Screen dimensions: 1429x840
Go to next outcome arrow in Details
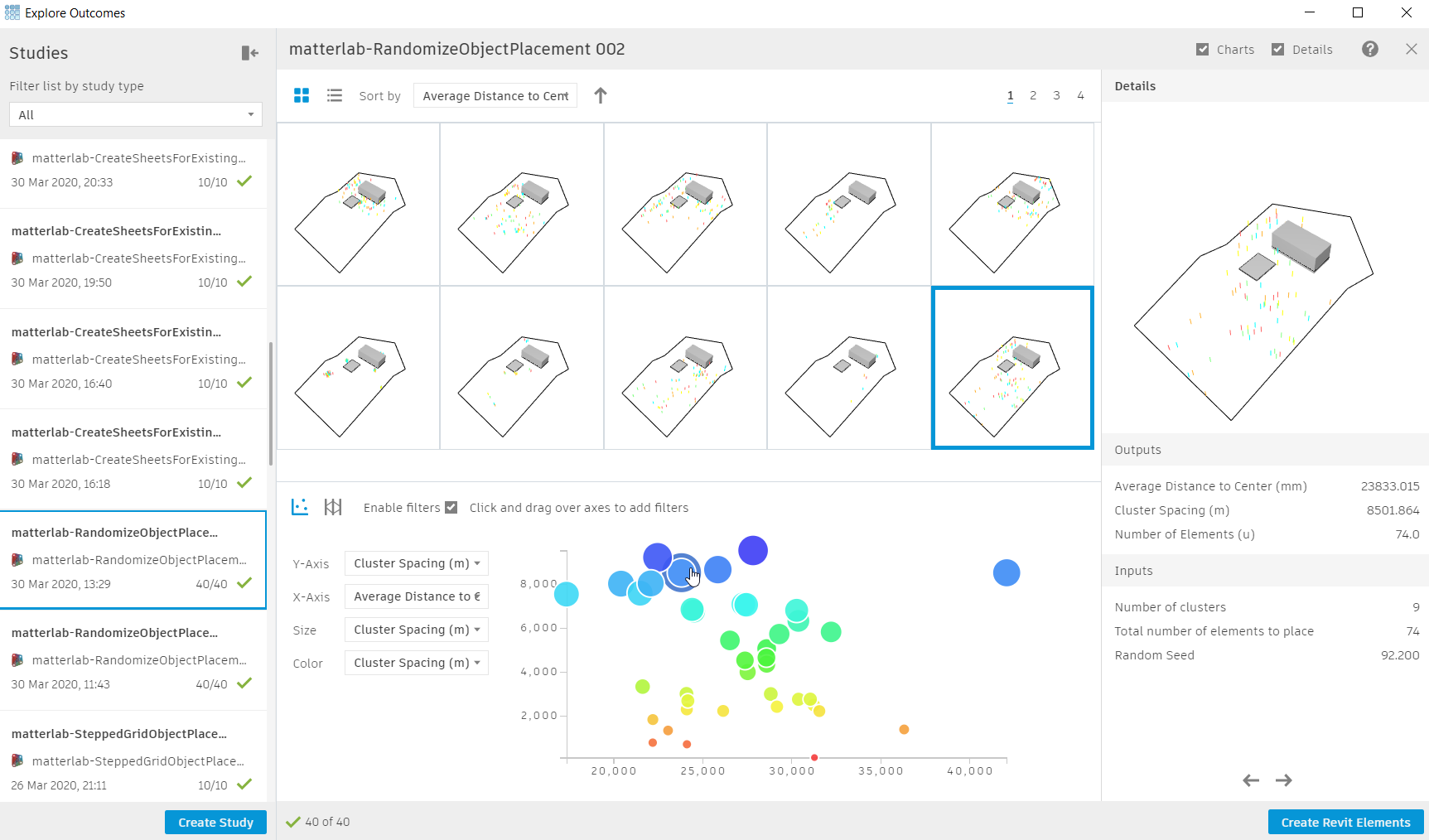coord(1283,780)
